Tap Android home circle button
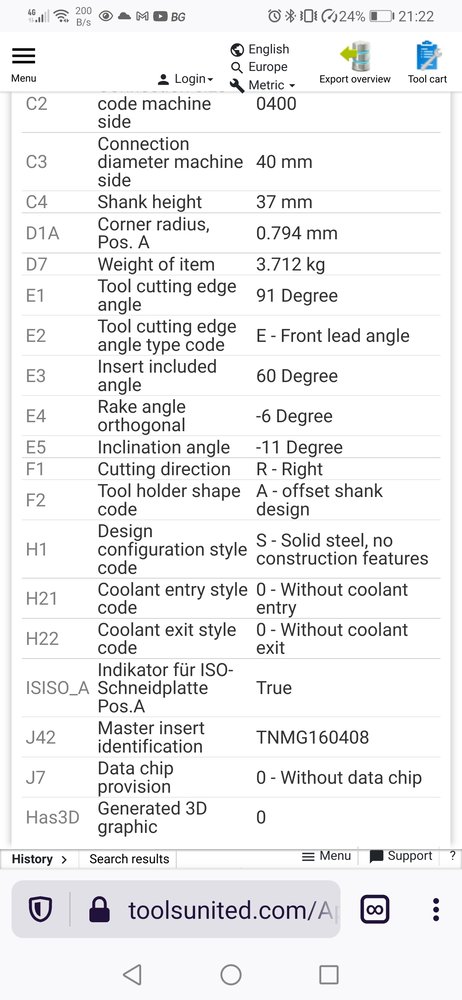 [x=231, y=974]
